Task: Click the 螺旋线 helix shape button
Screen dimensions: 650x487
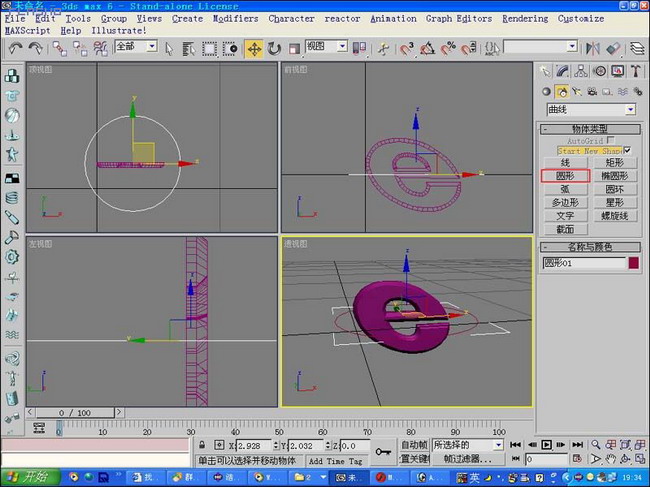Action: pos(614,216)
